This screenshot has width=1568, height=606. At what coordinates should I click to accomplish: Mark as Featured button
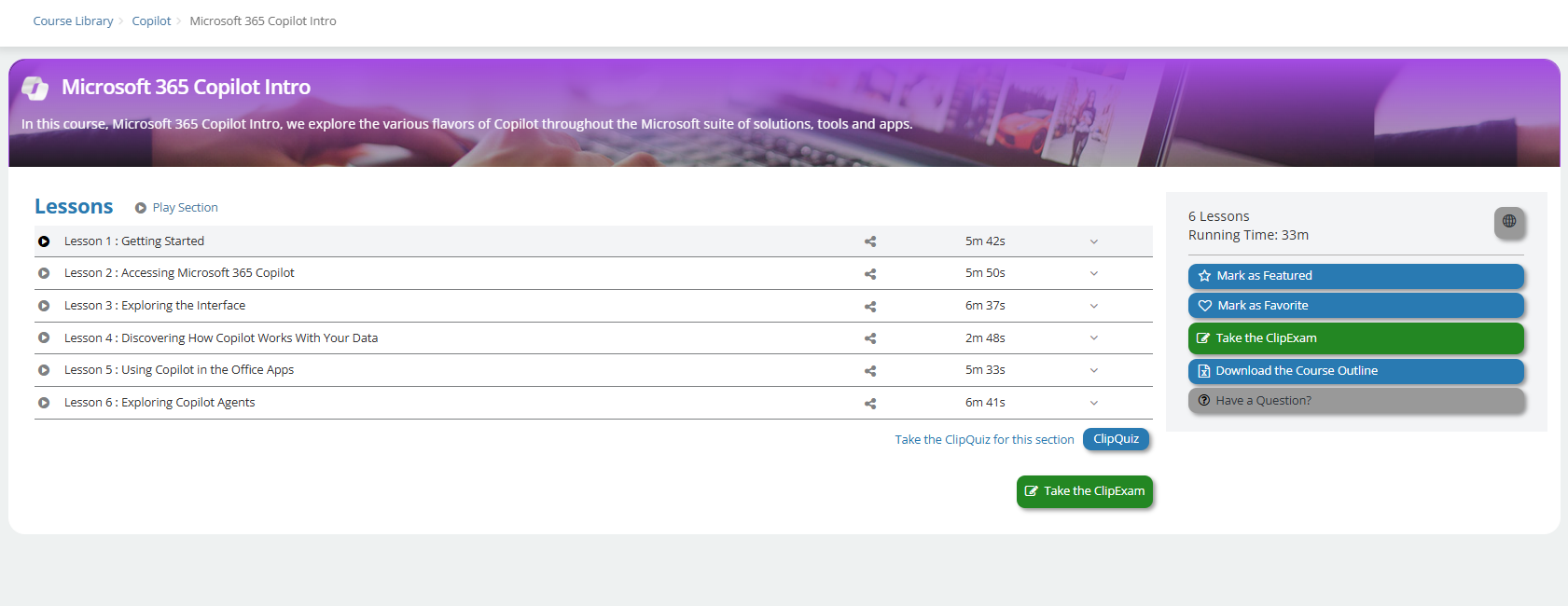pos(1356,276)
